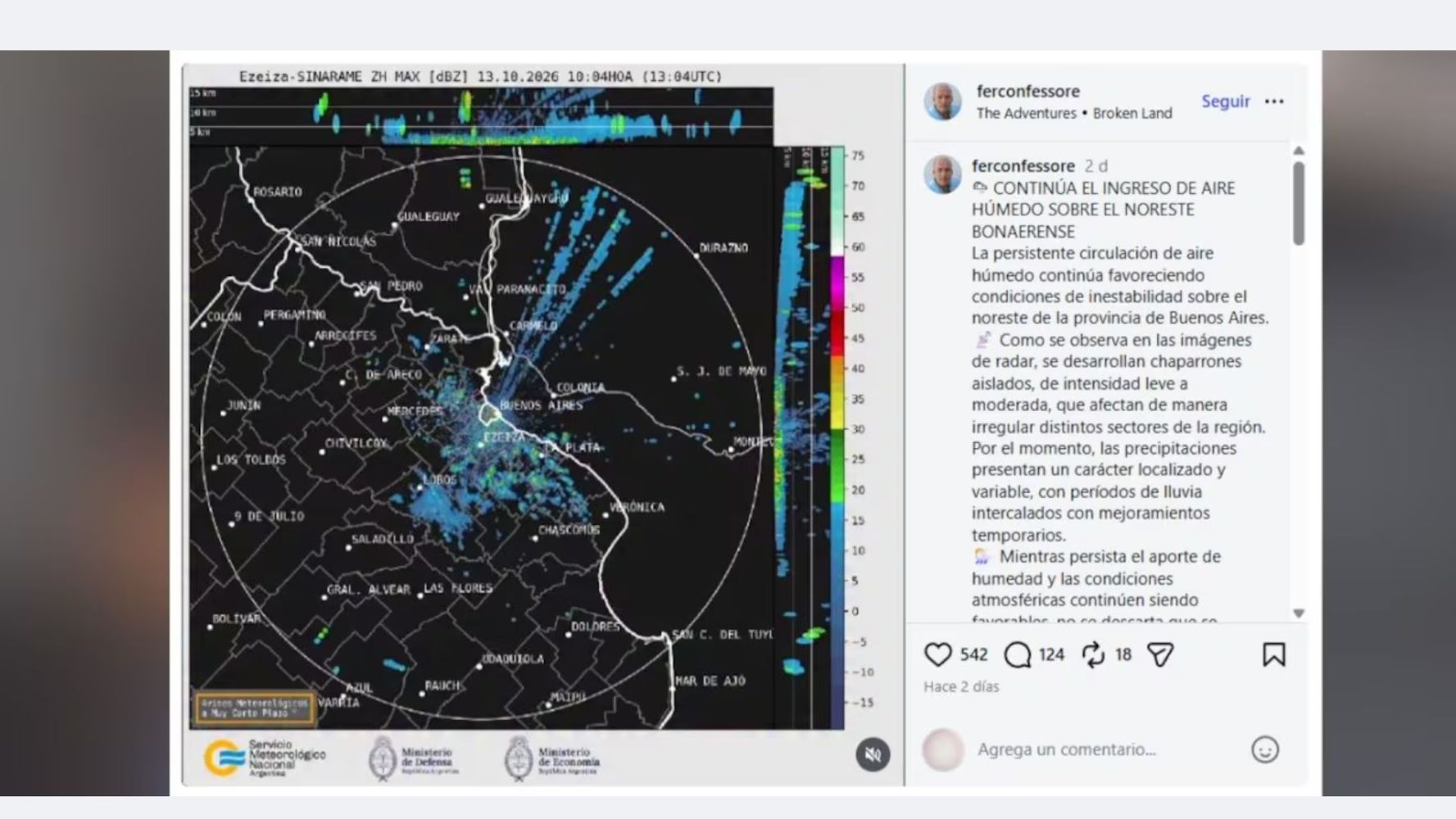
Task: Open the three-dot more options menu
Action: (x=1273, y=102)
